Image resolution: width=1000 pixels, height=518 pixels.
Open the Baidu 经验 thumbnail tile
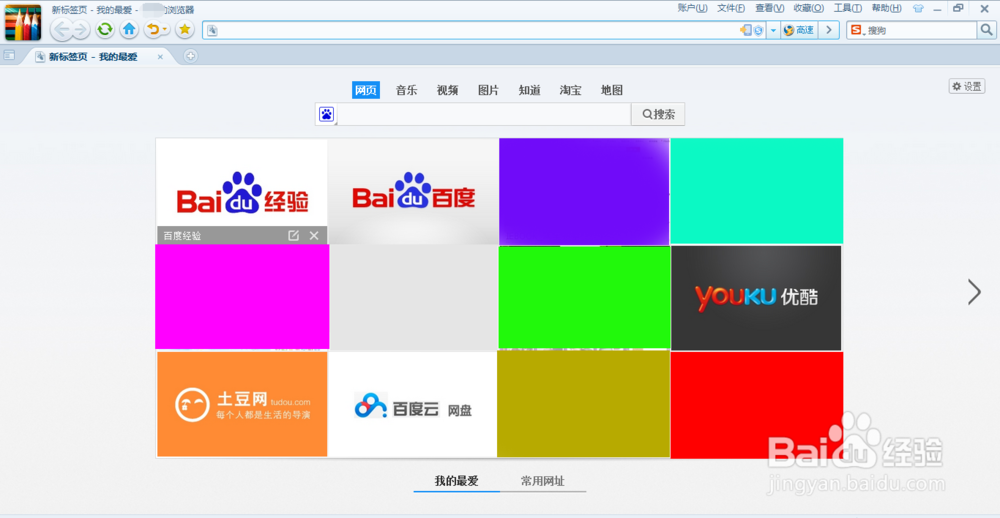pyautogui.click(x=242, y=191)
